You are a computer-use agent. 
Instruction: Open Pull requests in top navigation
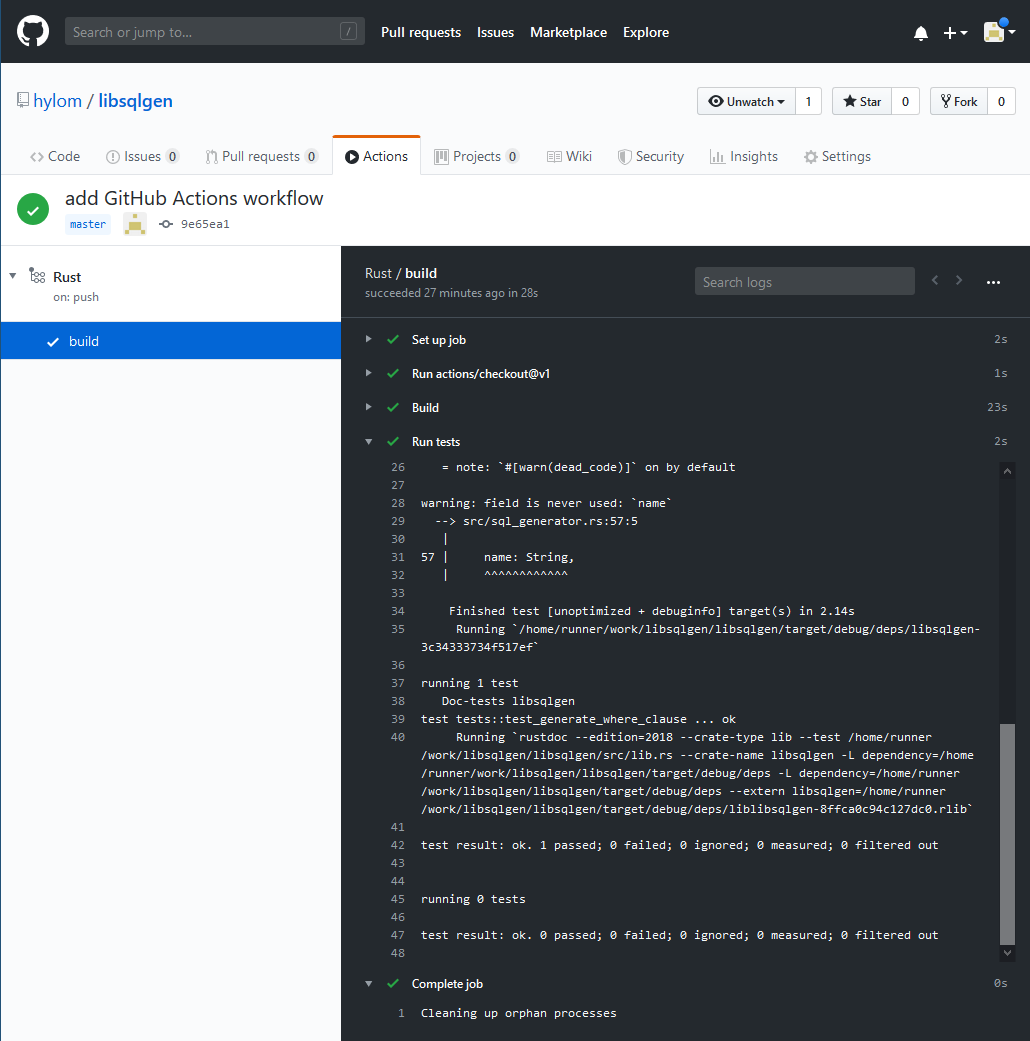[421, 33]
